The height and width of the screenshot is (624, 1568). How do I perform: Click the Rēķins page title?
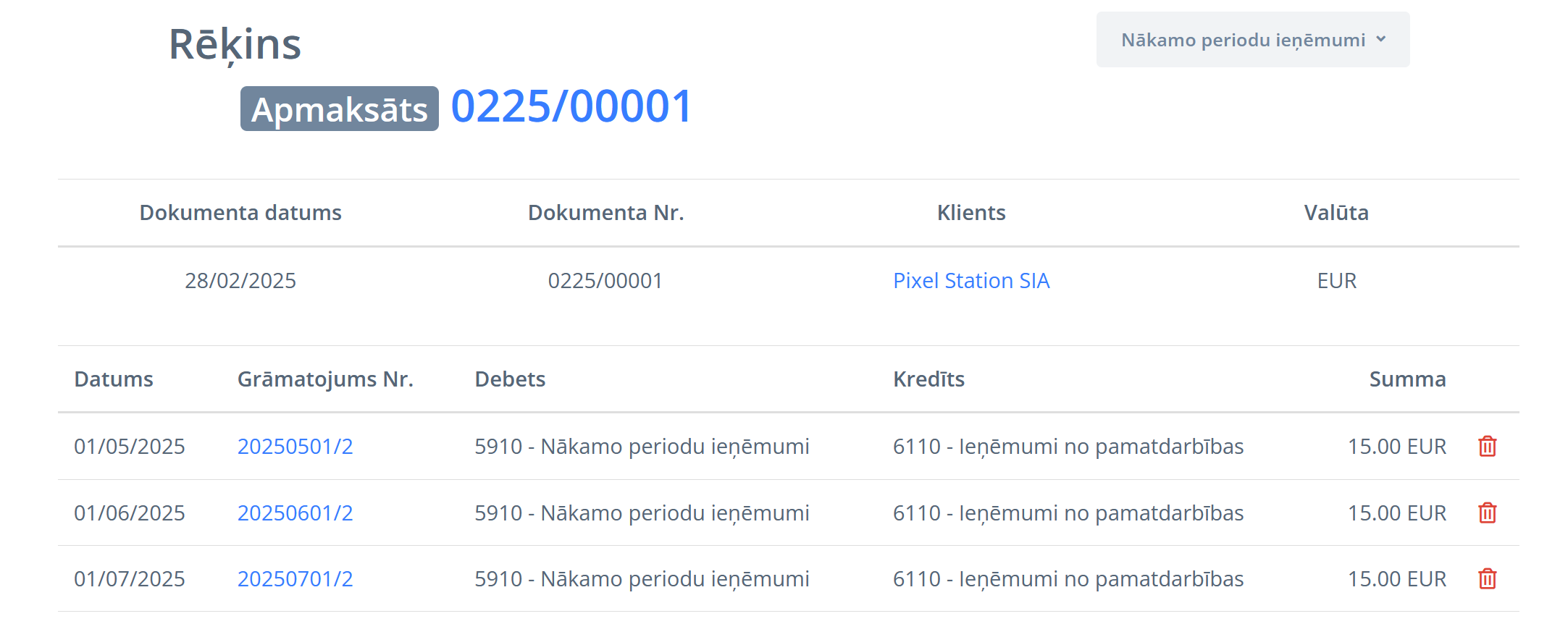[x=235, y=44]
